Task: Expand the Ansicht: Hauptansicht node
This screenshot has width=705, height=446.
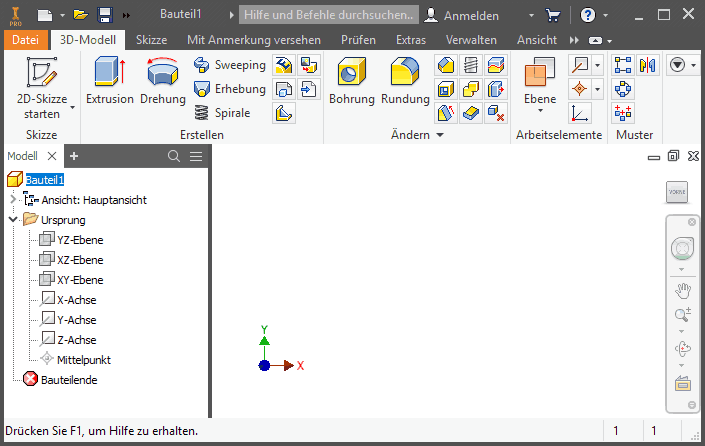Action: pyautogui.click(x=13, y=200)
